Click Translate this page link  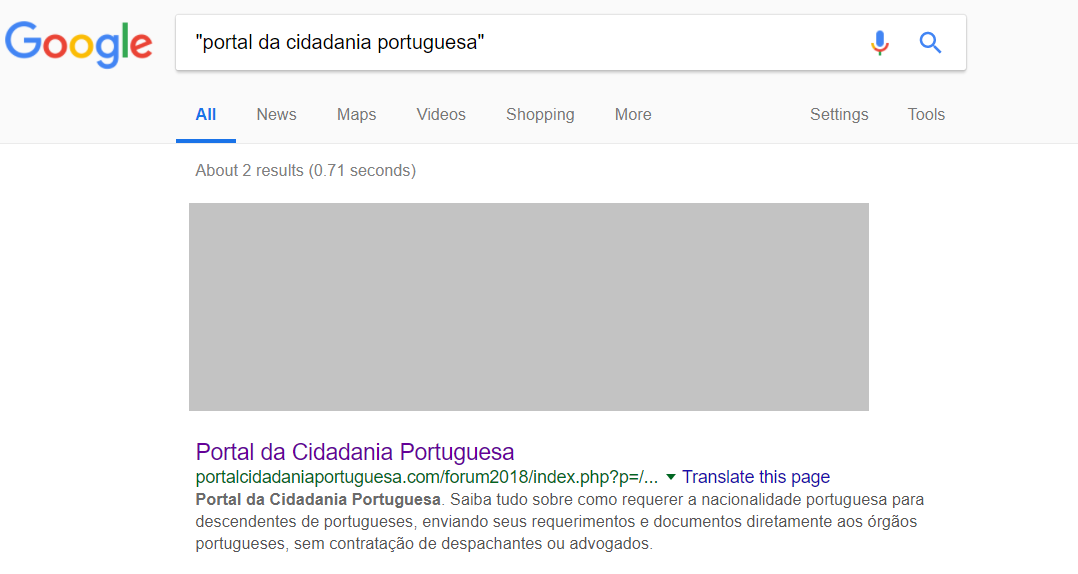pyautogui.click(x=756, y=477)
